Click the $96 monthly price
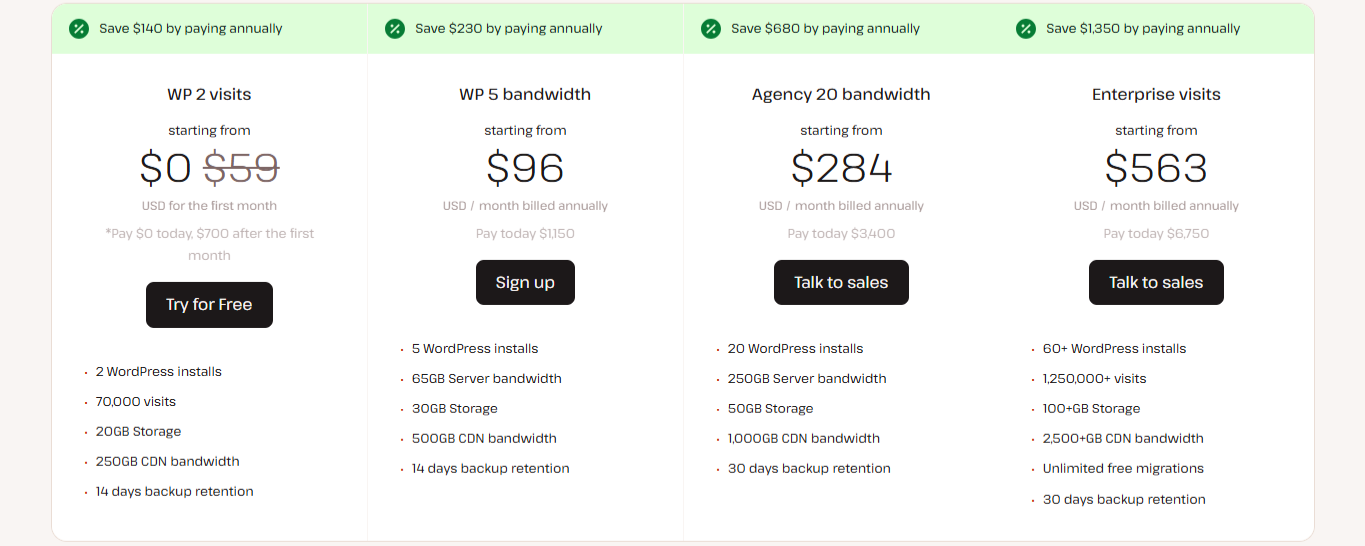 coord(525,168)
